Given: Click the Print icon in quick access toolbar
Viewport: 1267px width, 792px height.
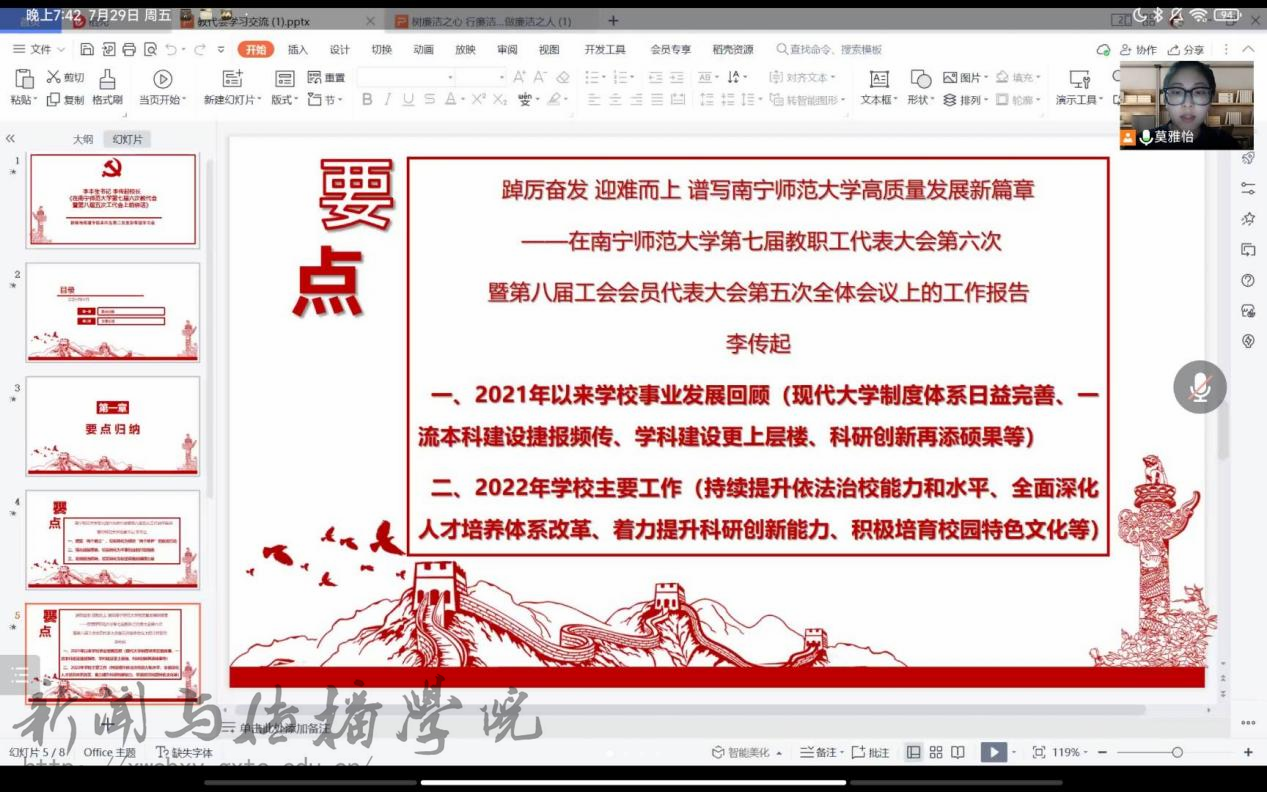Looking at the screenshot, I should (129, 49).
